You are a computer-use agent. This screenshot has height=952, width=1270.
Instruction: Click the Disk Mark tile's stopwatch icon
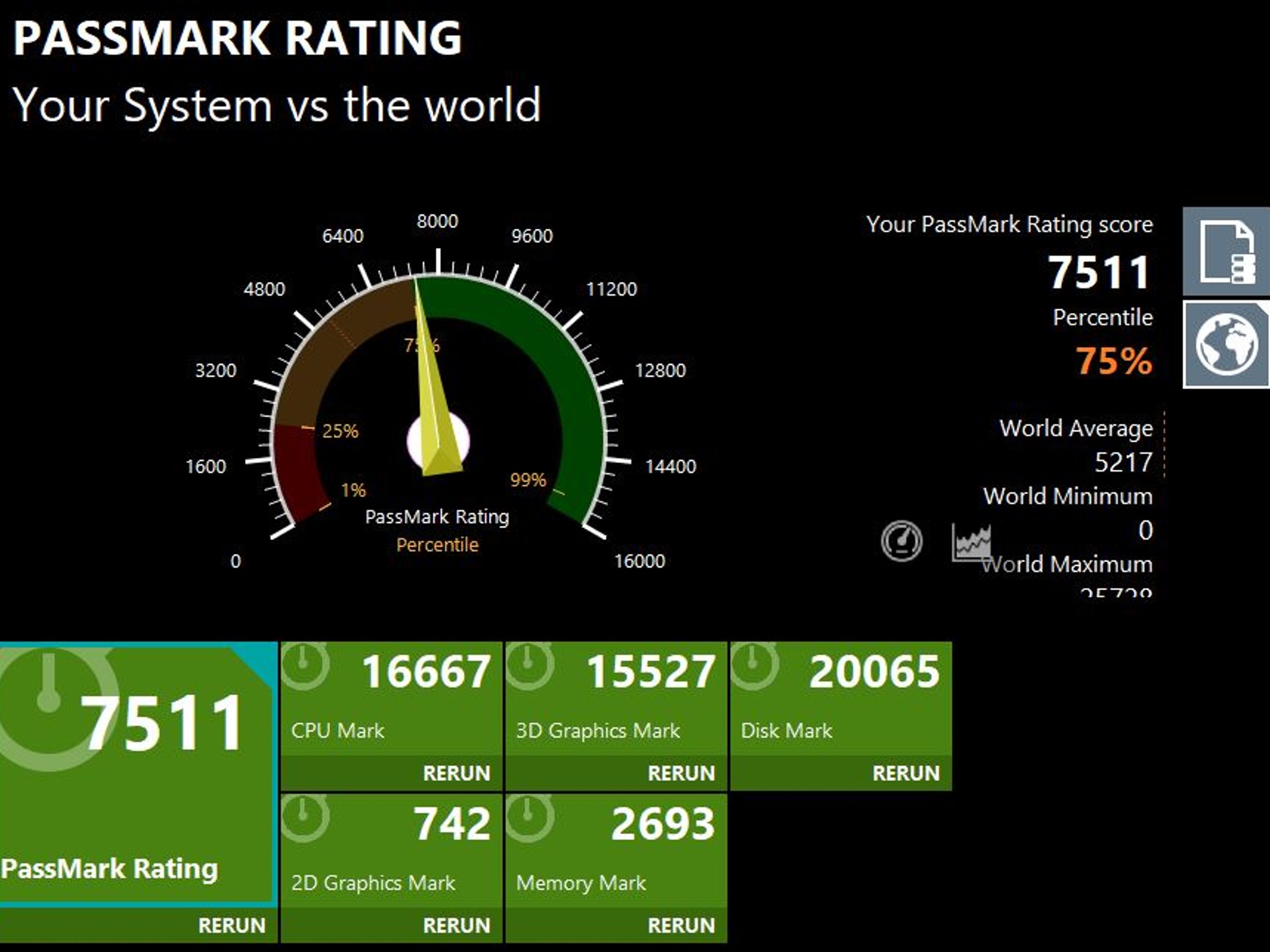[x=755, y=666]
